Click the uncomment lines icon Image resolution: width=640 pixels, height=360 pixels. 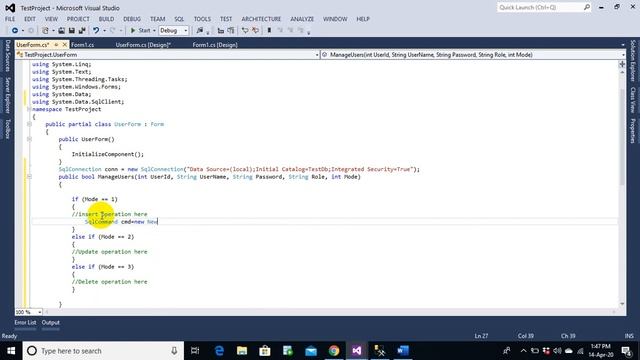point(255,31)
